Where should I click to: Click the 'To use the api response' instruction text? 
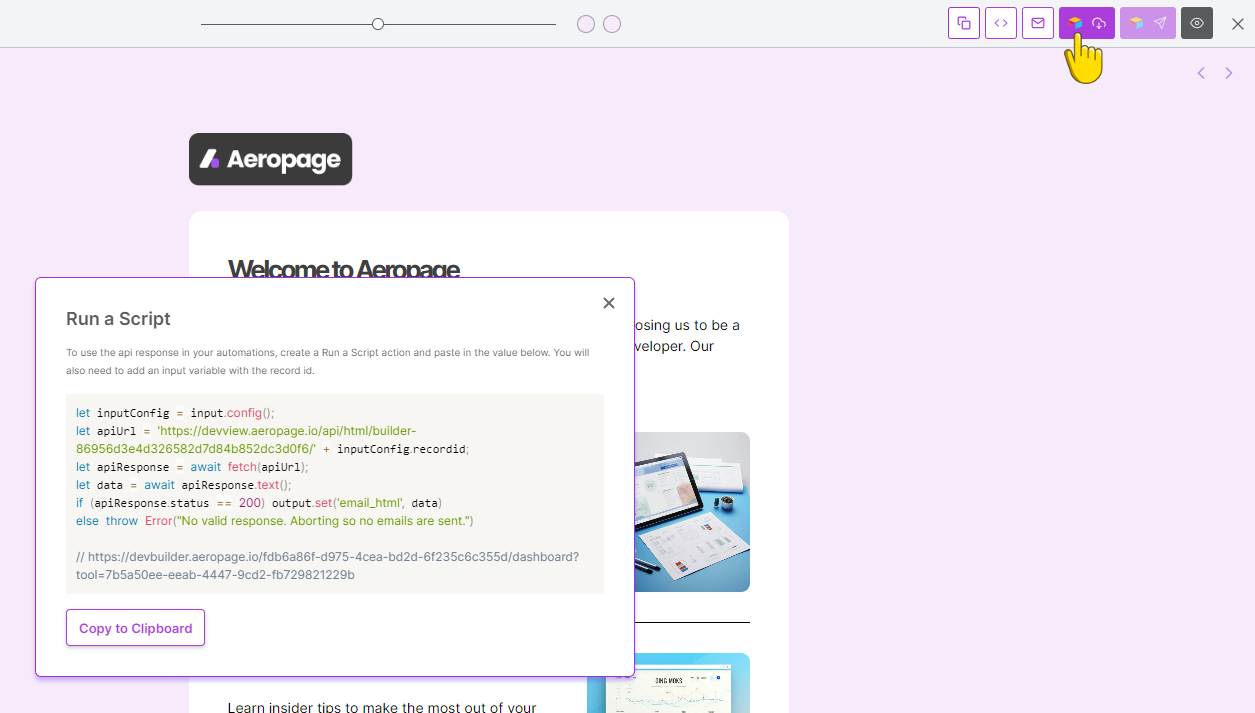click(328, 361)
